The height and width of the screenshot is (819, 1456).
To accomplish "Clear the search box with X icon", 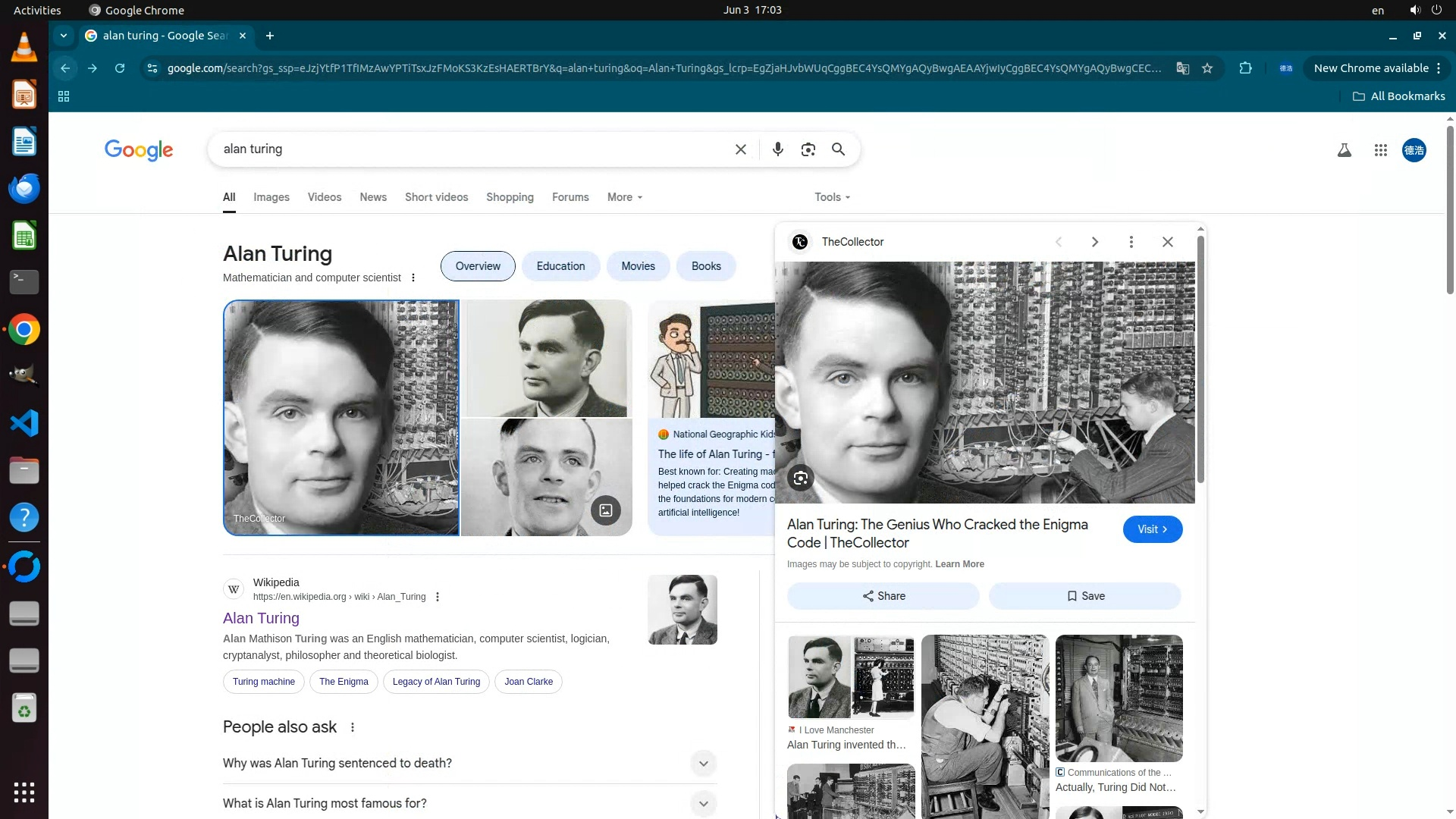I will point(741,149).
